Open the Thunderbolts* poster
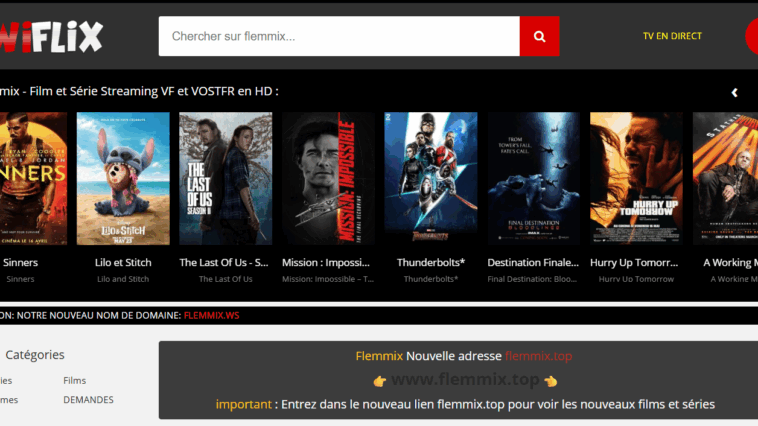 431,178
